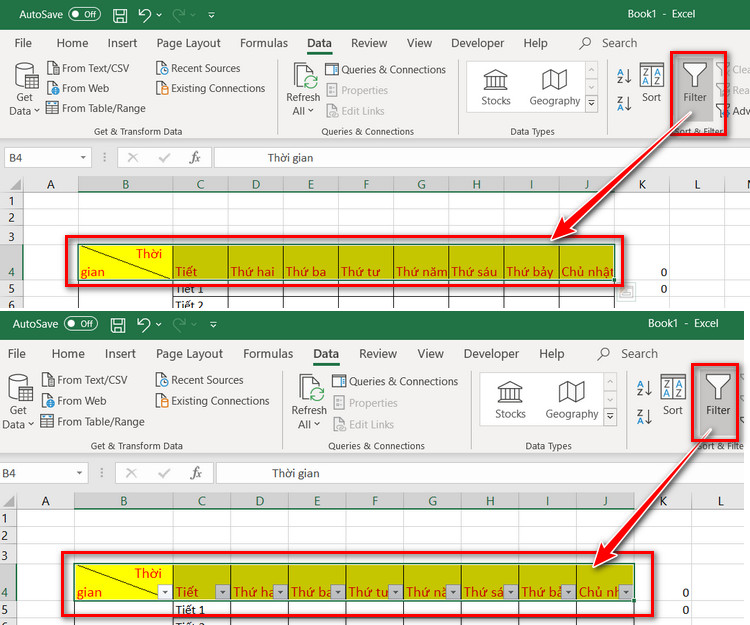Select the Stocks data type in the upper ribbon
This screenshot has width=750, height=625.
pyautogui.click(x=496, y=87)
